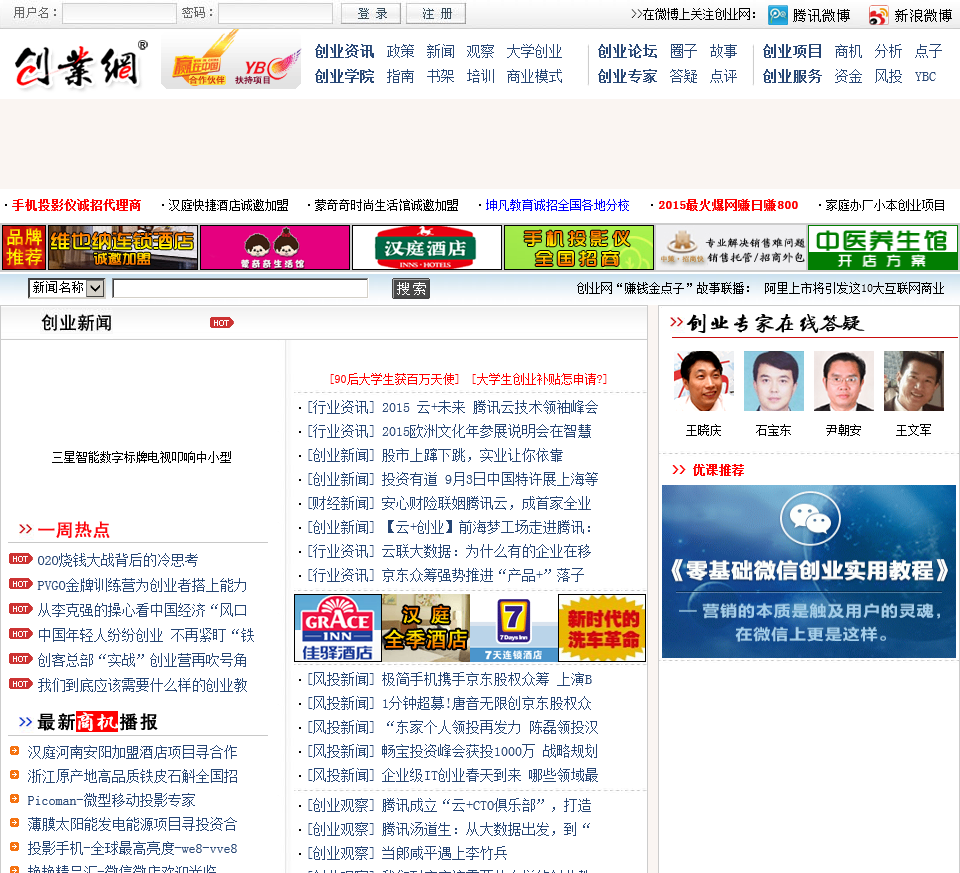
Task: Open the 创业服务 menu section
Action: click(792, 77)
